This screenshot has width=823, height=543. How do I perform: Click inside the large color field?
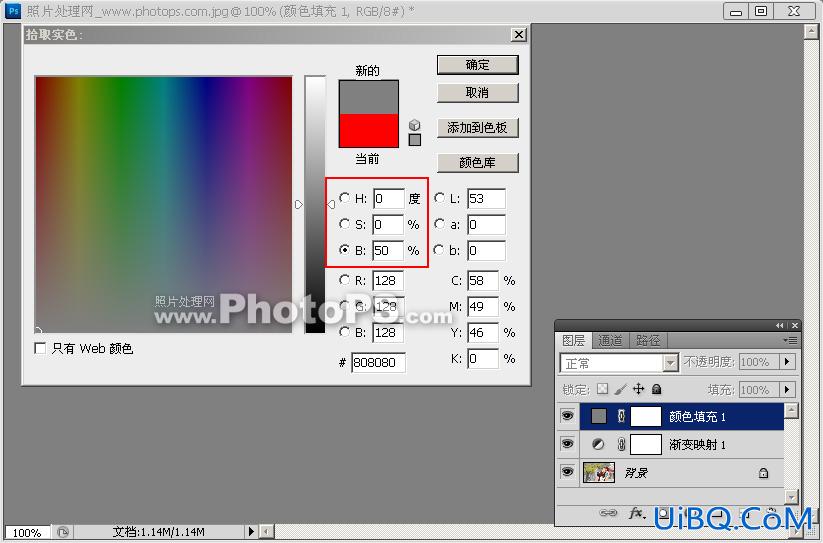[x=163, y=204]
